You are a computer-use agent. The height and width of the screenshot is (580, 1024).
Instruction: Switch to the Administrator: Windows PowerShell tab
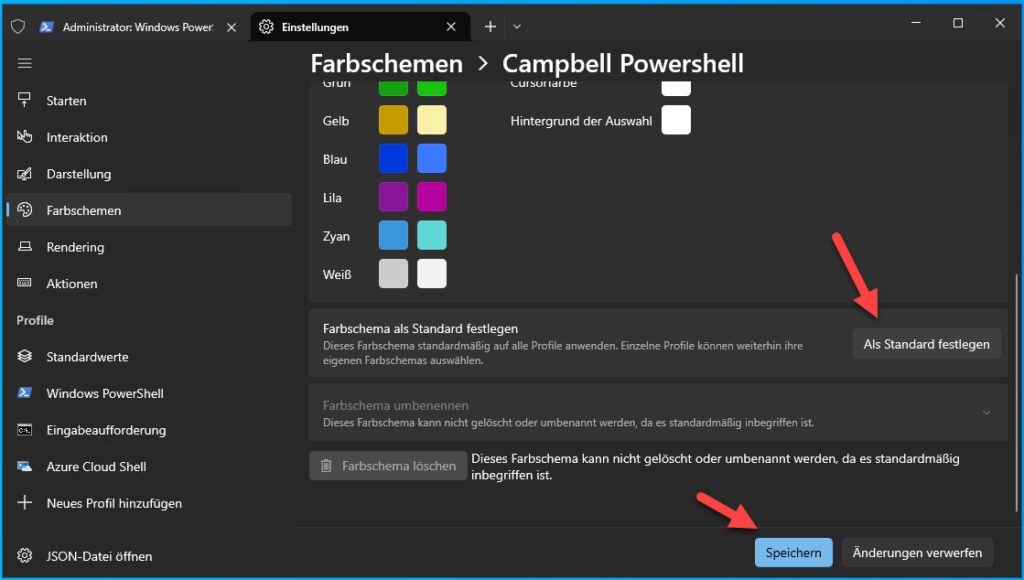tap(138, 27)
